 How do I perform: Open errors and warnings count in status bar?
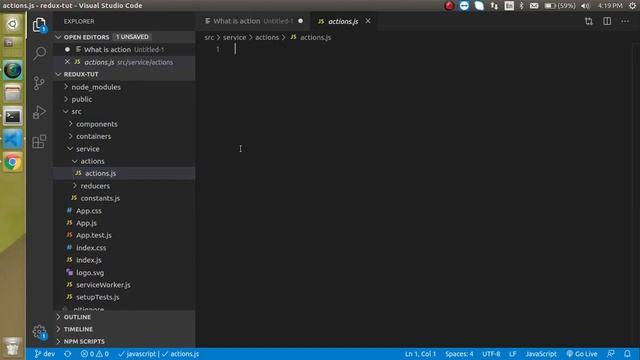coord(95,354)
